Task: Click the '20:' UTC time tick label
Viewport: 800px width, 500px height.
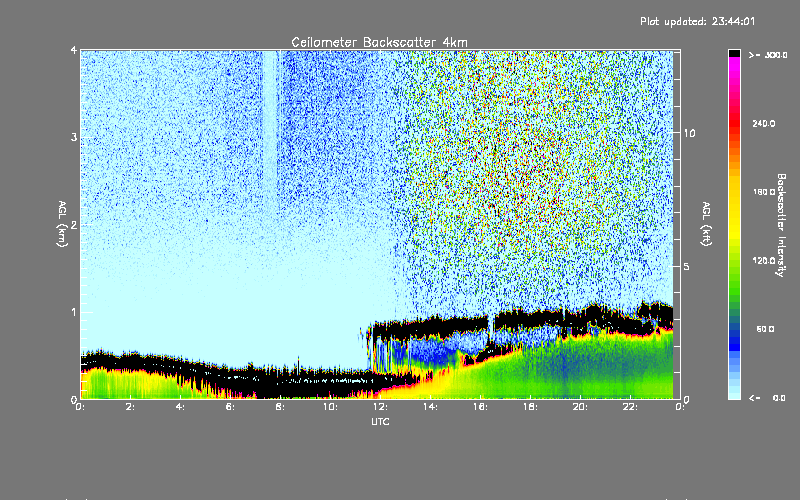Action: pos(580,407)
